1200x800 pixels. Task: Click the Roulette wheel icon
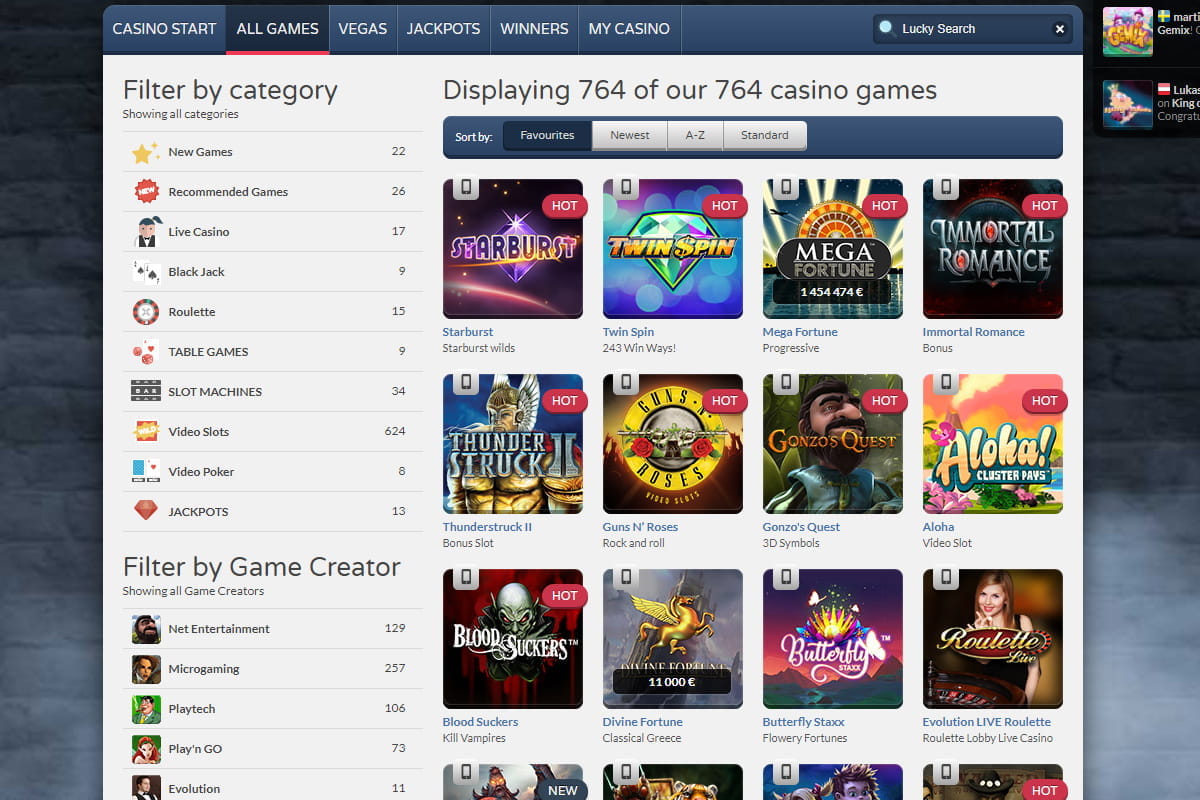click(x=146, y=312)
